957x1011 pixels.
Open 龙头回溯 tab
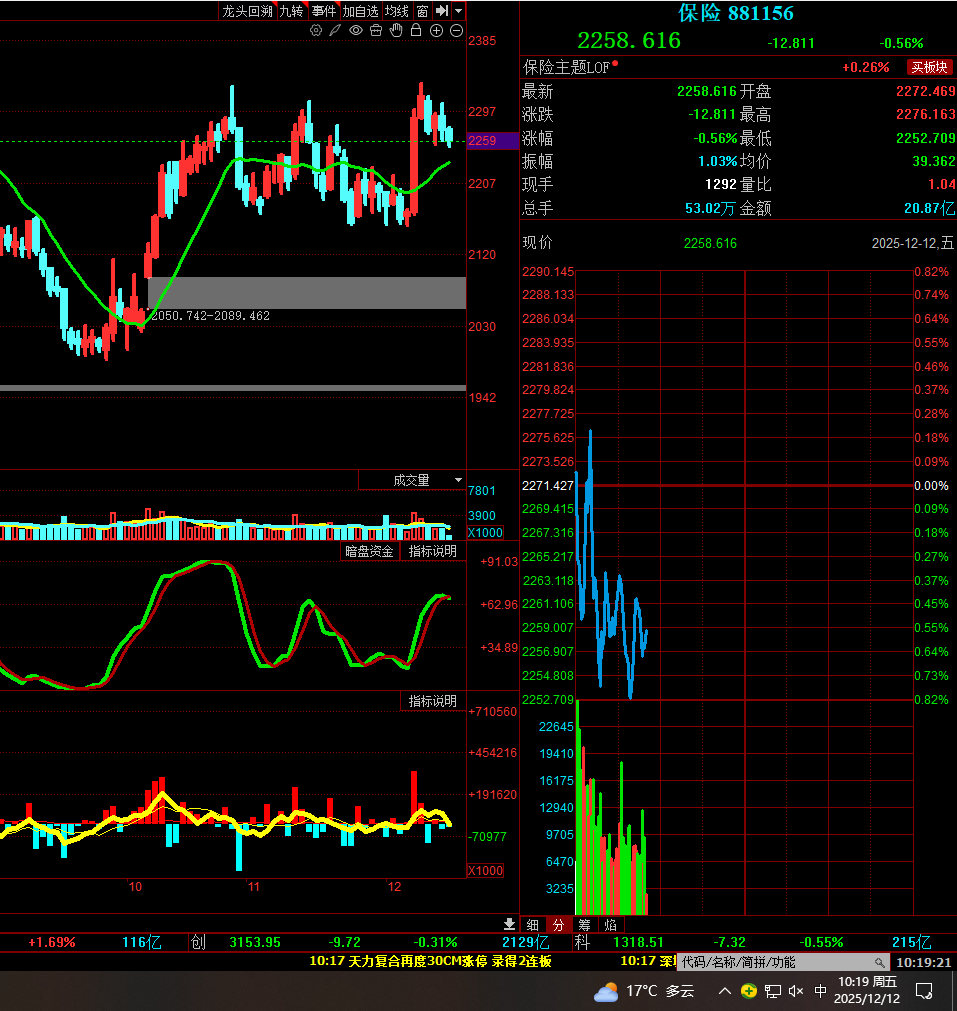pyautogui.click(x=248, y=11)
